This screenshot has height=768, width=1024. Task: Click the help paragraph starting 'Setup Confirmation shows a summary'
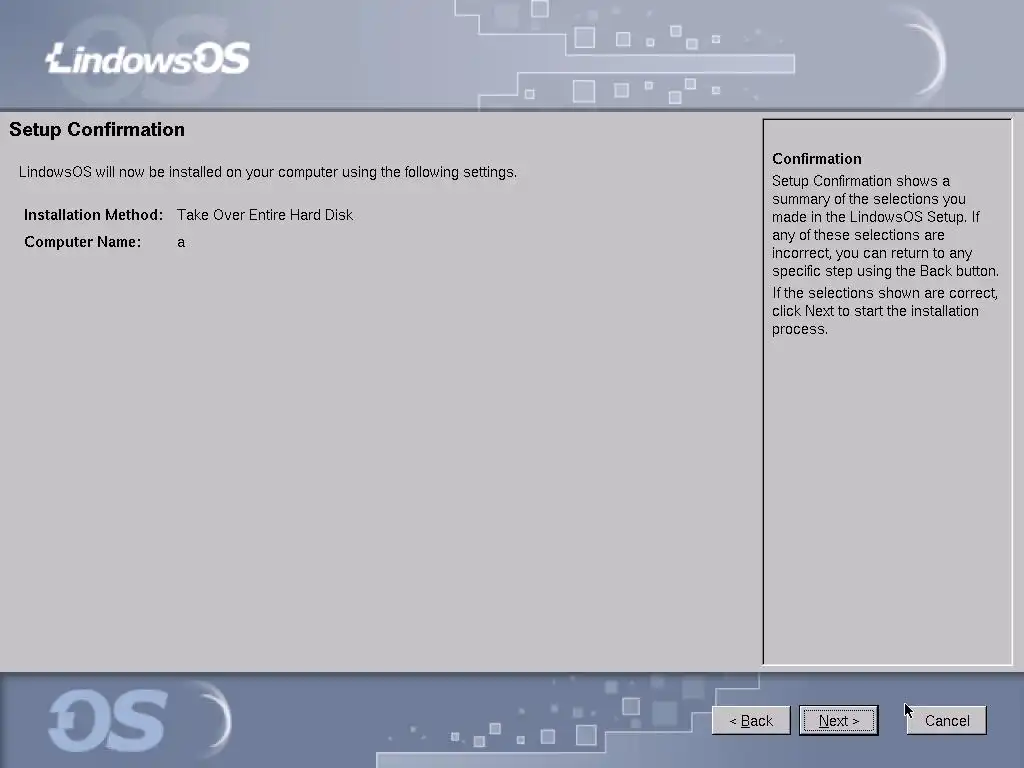(x=885, y=226)
